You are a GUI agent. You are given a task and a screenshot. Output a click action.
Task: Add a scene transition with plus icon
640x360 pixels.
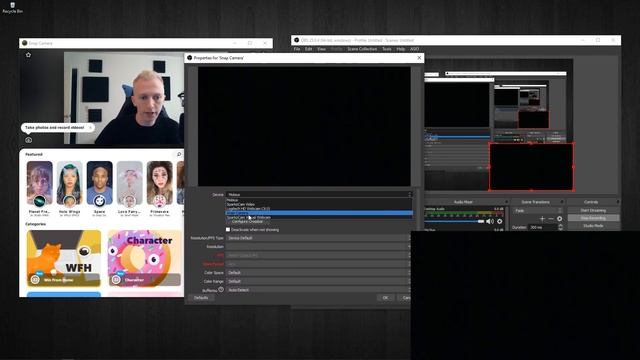pyautogui.click(x=542, y=219)
